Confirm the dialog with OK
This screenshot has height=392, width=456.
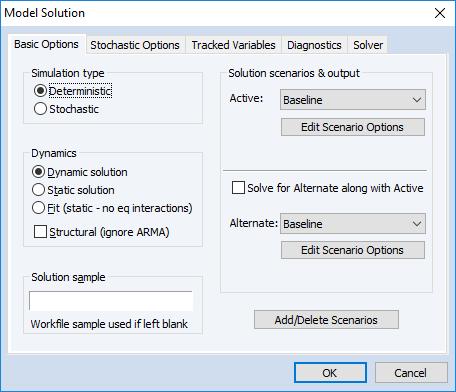pos(330,373)
